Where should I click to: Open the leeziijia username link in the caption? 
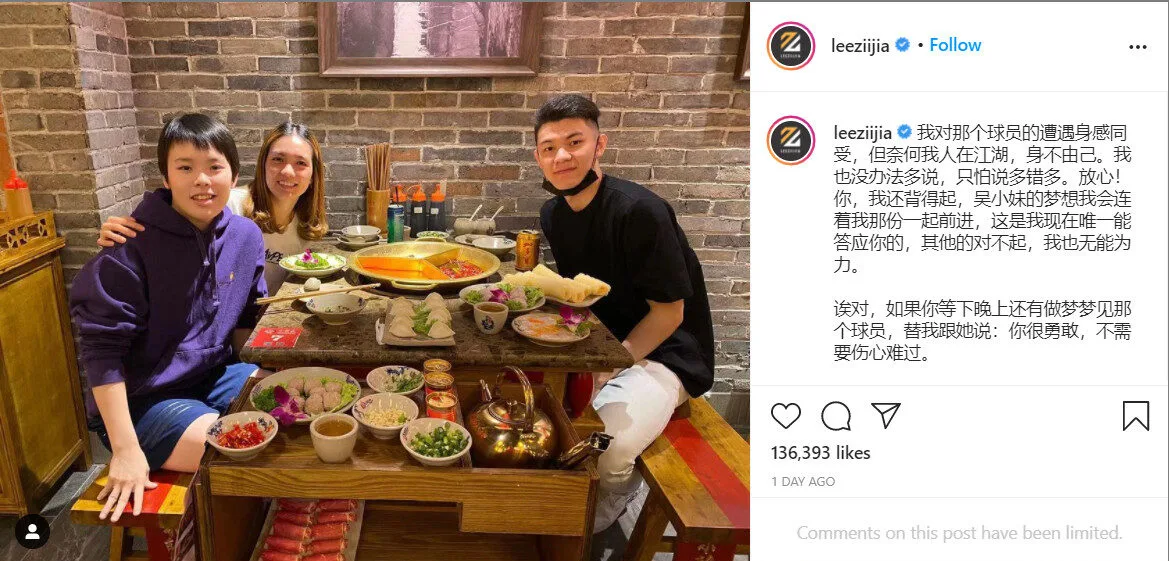[863, 133]
